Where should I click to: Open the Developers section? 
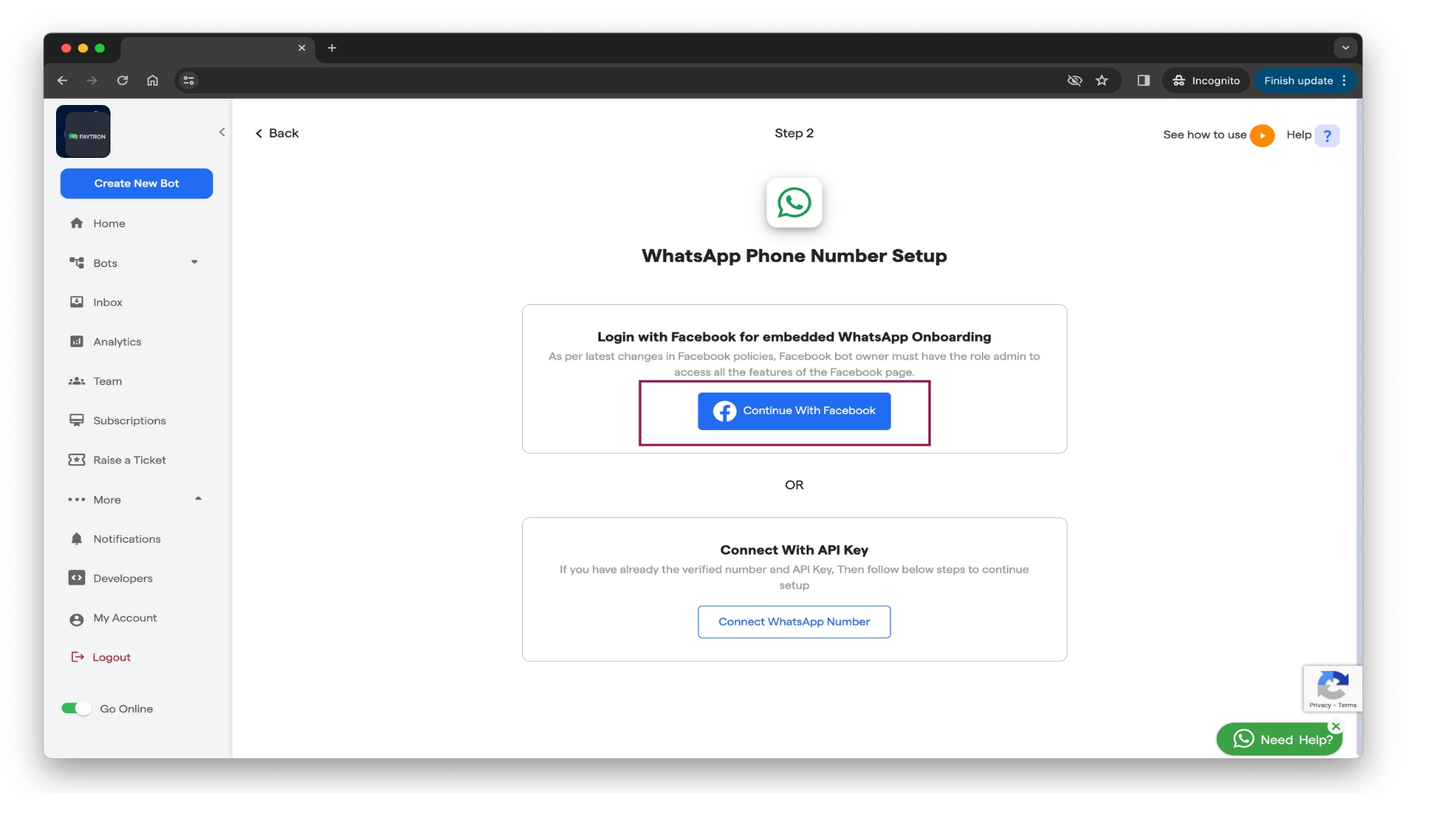tap(122, 578)
